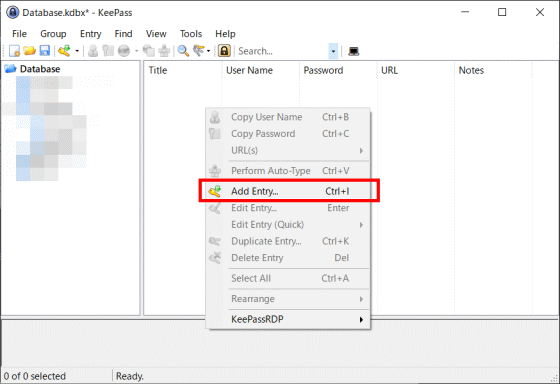Click the Duplicate Entry icon in context menu
This screenshot has width=560, height=384.
tap(215, 241)
